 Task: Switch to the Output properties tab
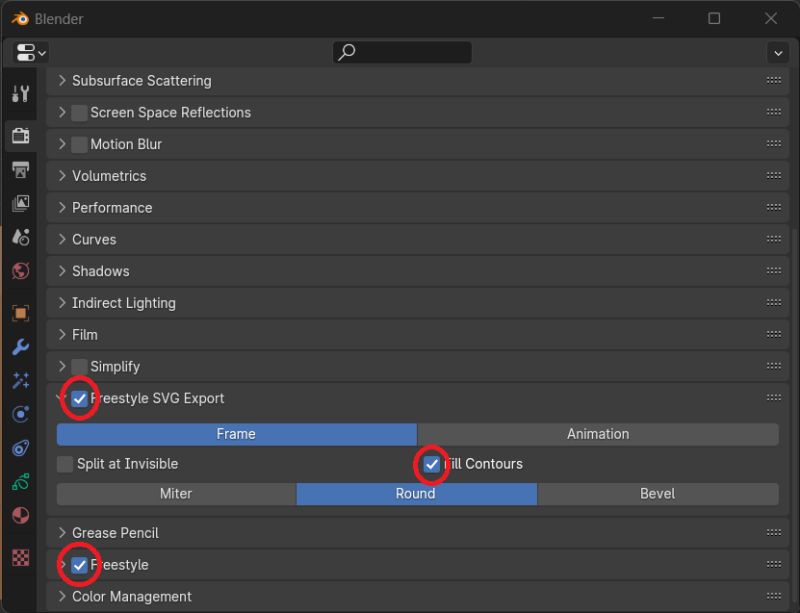(x=20, y=170)
